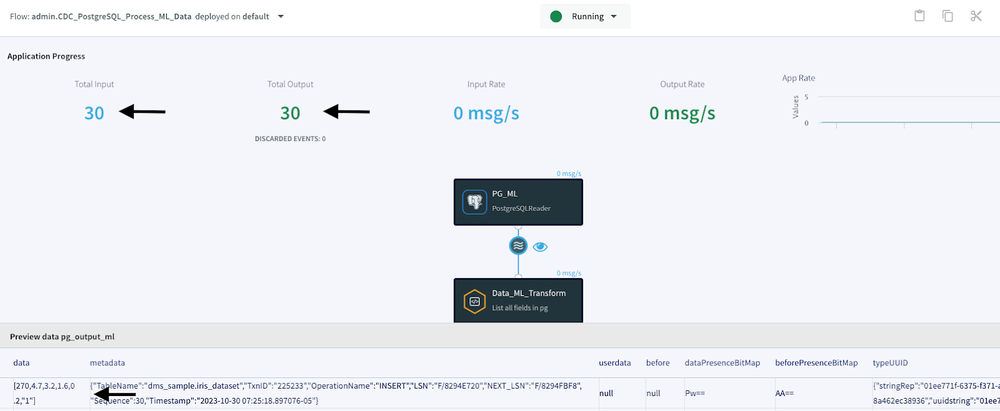Click the green running status indicator
The width and height of the screenshot is (1000, 411).
point(556,17)
